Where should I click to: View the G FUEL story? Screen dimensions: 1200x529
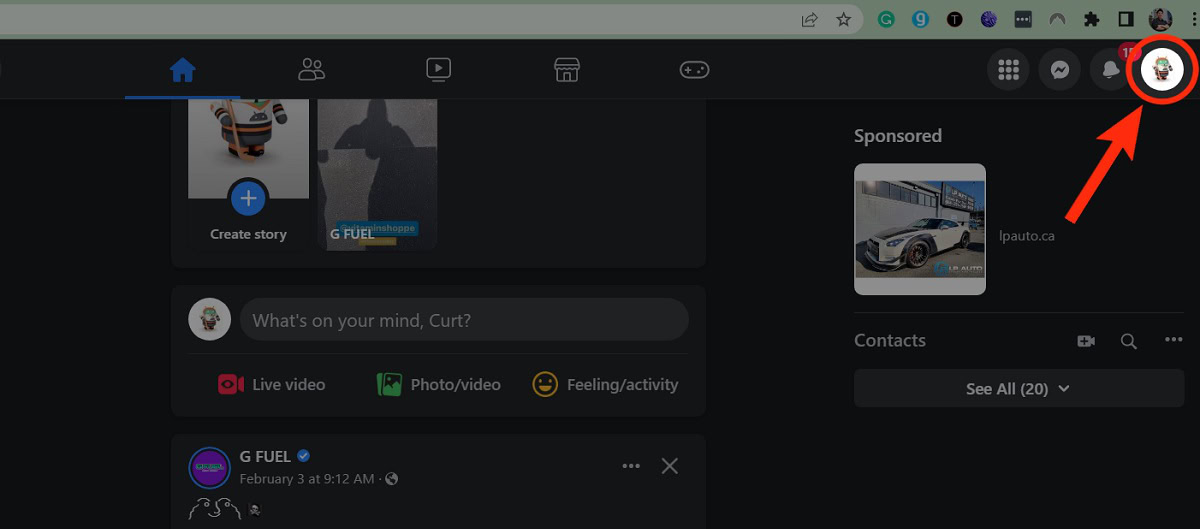377,174
